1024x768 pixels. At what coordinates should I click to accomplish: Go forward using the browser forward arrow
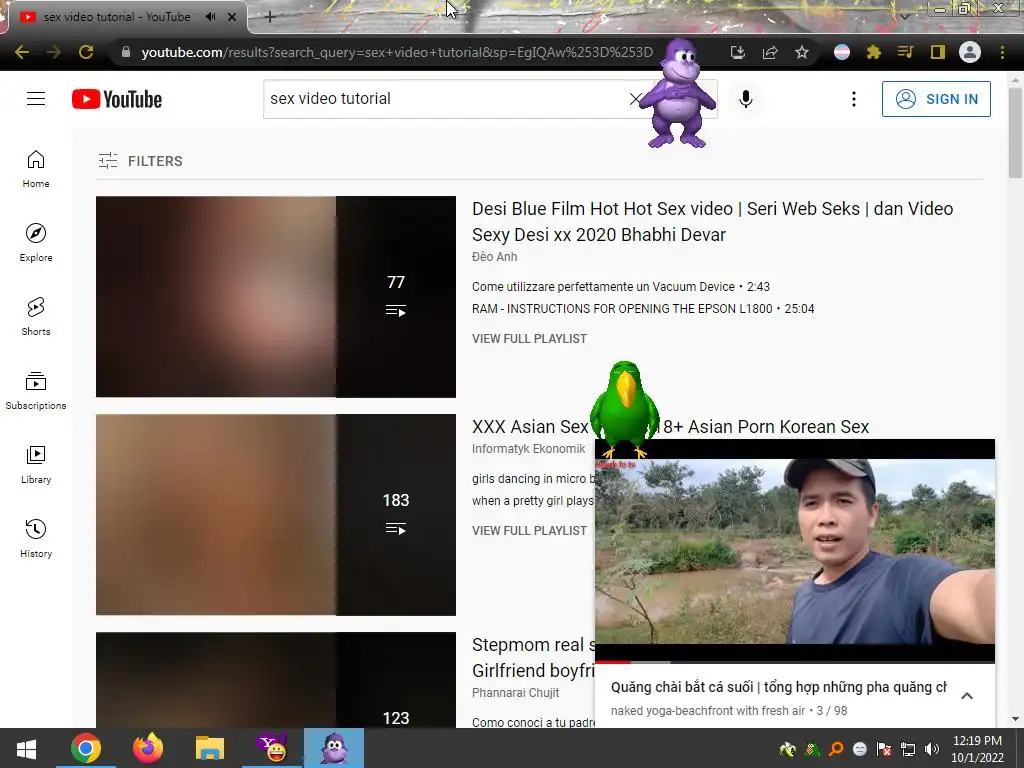(x=54, y=52)
